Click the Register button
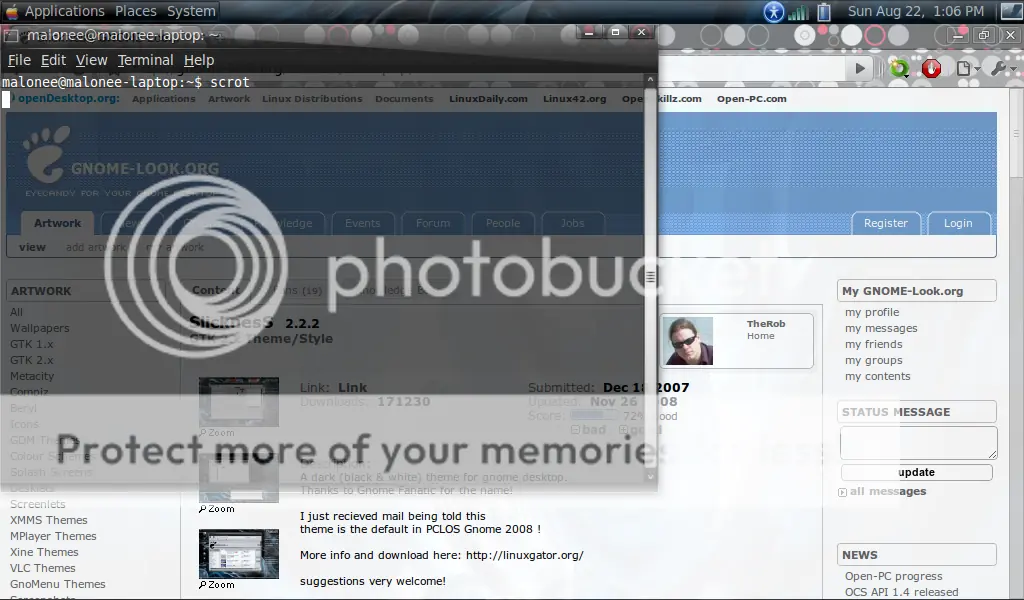The height and width of the screenshot is (600, 1024). point(886,223)
